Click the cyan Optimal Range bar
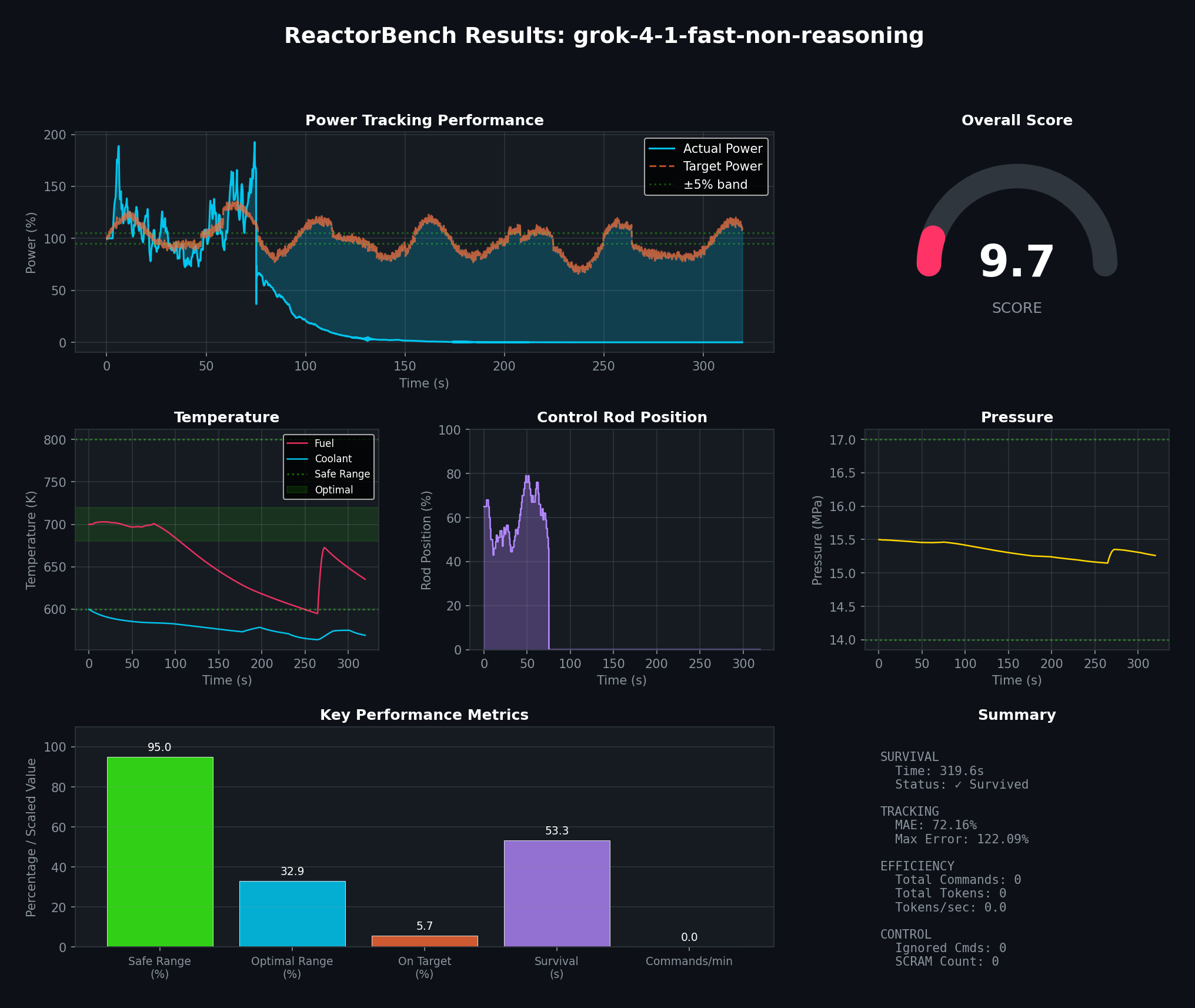This screenshot has height=1008, width=1195. pos(292,913)
